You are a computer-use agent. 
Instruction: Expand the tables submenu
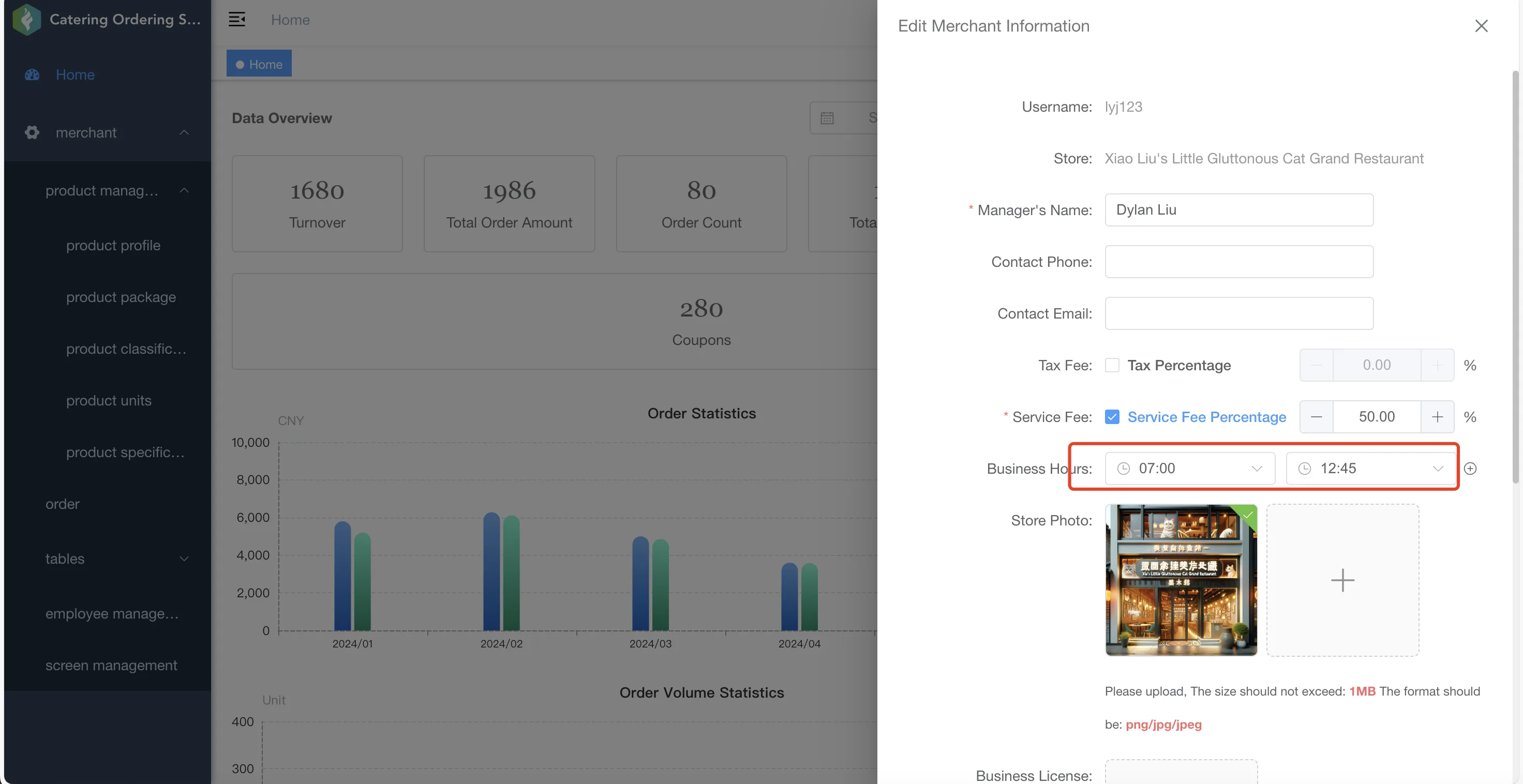click(x=184, y=559)
